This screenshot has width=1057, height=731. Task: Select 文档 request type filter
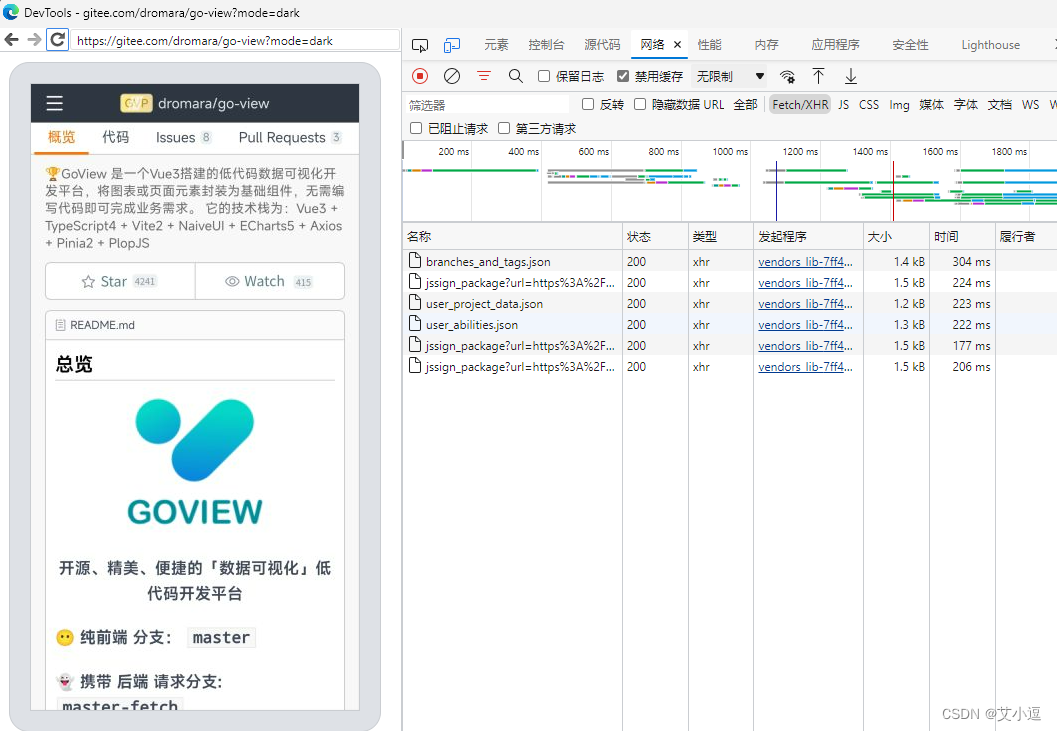click(x=1000, y=105)
